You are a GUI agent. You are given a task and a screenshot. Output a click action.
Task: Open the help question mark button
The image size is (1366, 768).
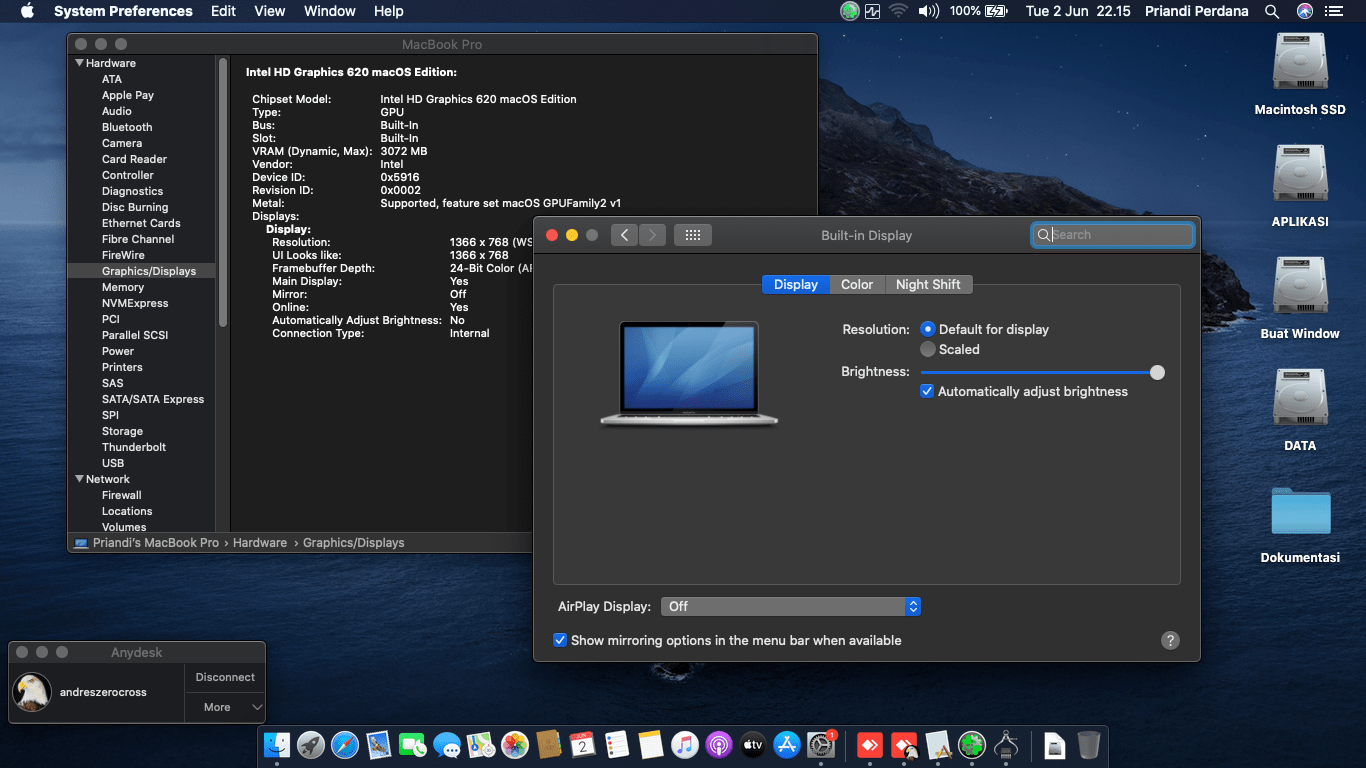[1171, 641]
